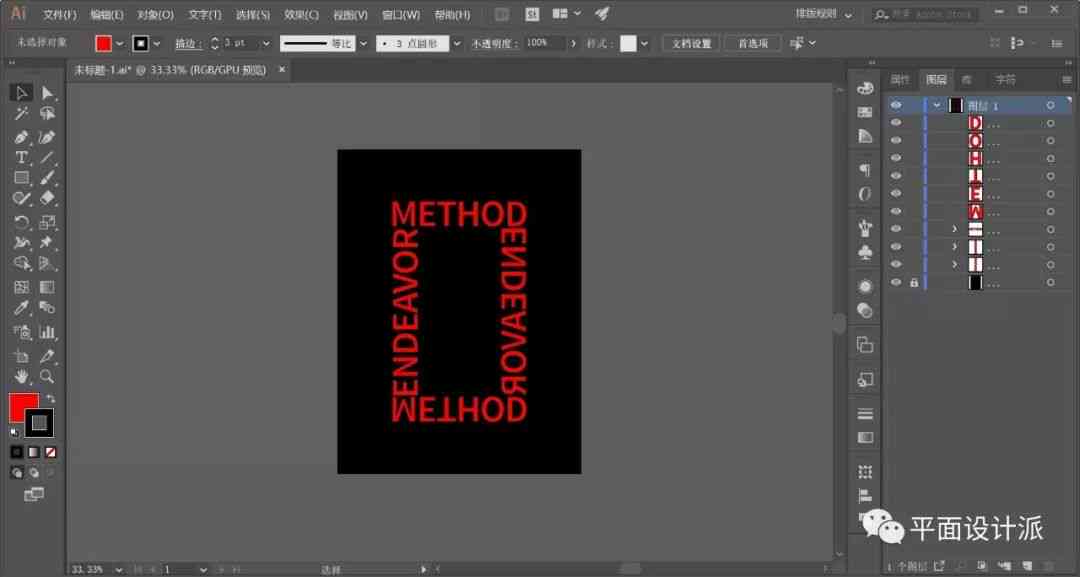Toggle visibility of the W letter sublayer
Viewport: 1080px width, 577px height.
tap(895, 211)
